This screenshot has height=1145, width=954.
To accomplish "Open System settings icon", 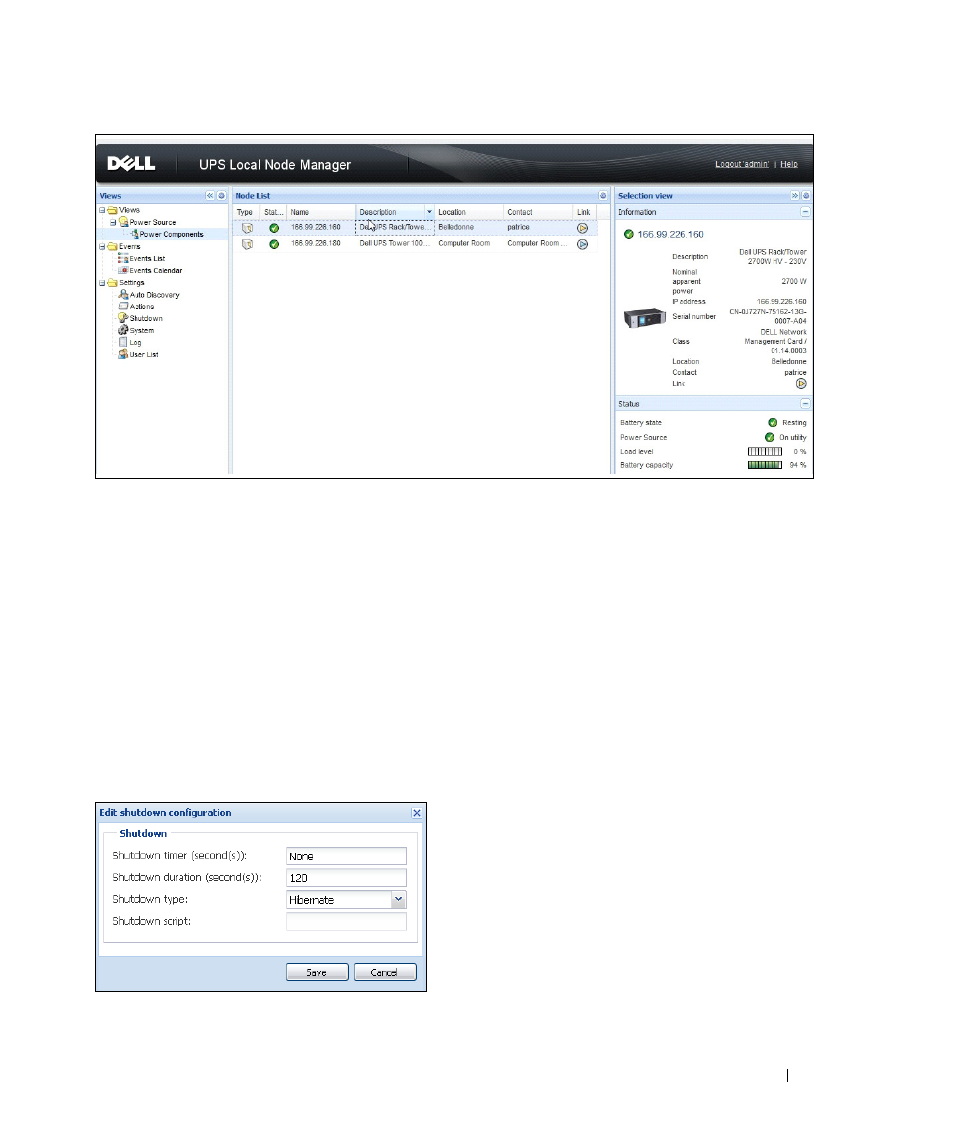I will [x=123, y=330].
